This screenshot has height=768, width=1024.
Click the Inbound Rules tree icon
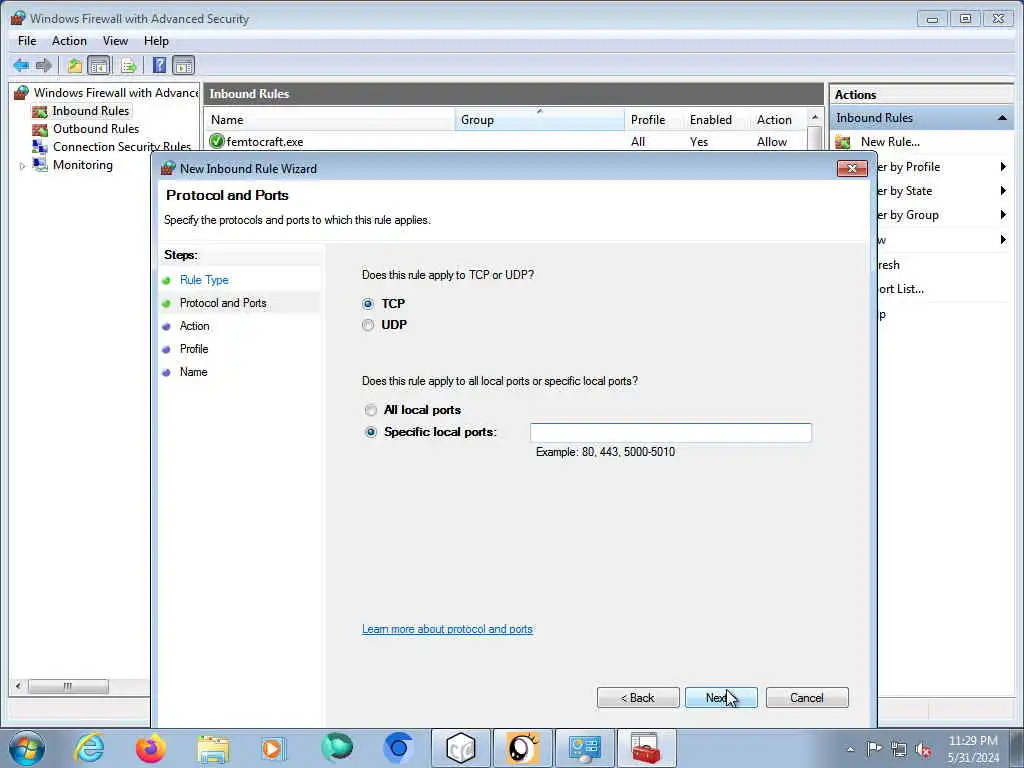pyautogui.click(x=40, y=112)
